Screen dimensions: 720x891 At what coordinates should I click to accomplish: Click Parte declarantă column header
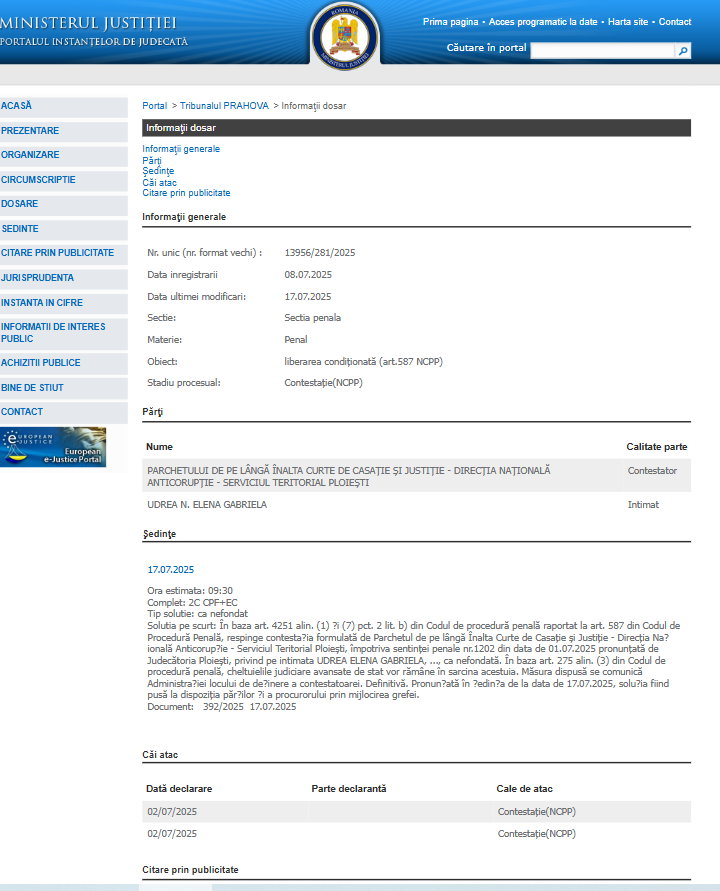point(348,789)
